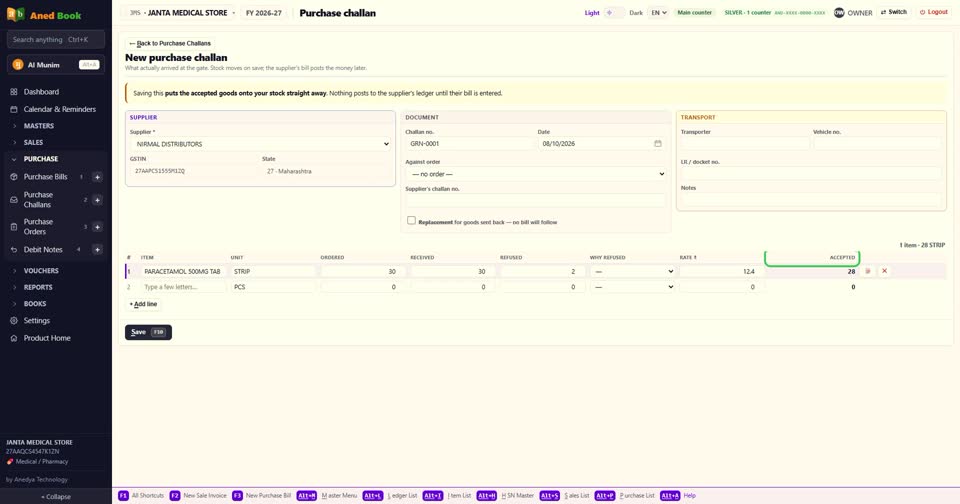Expand the VOUCHERS menu section
This screenshot has height=504, width=960.
[x=41, y=271]
